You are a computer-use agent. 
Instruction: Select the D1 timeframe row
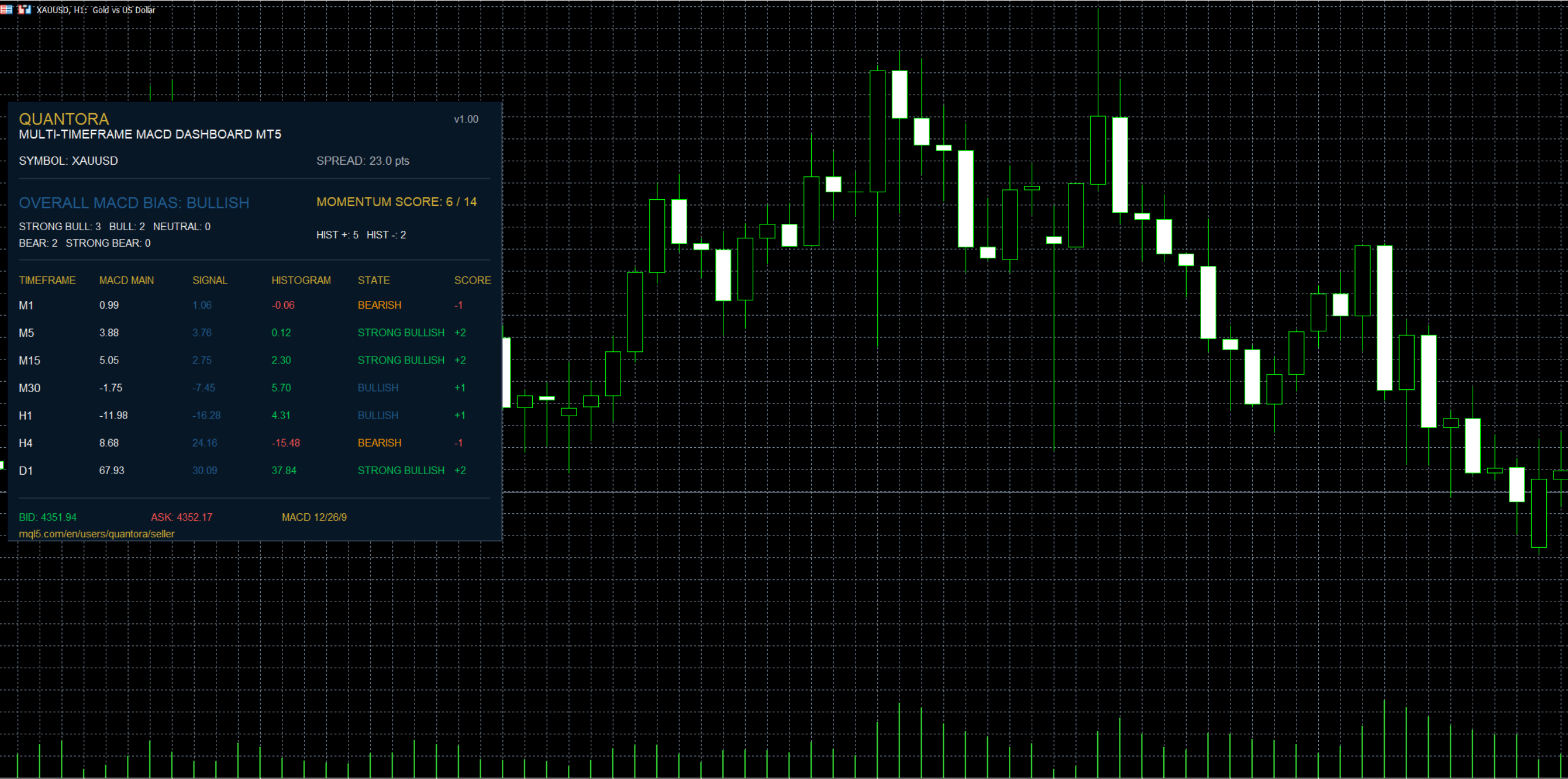pyautogui.click(x=254, y=471)
